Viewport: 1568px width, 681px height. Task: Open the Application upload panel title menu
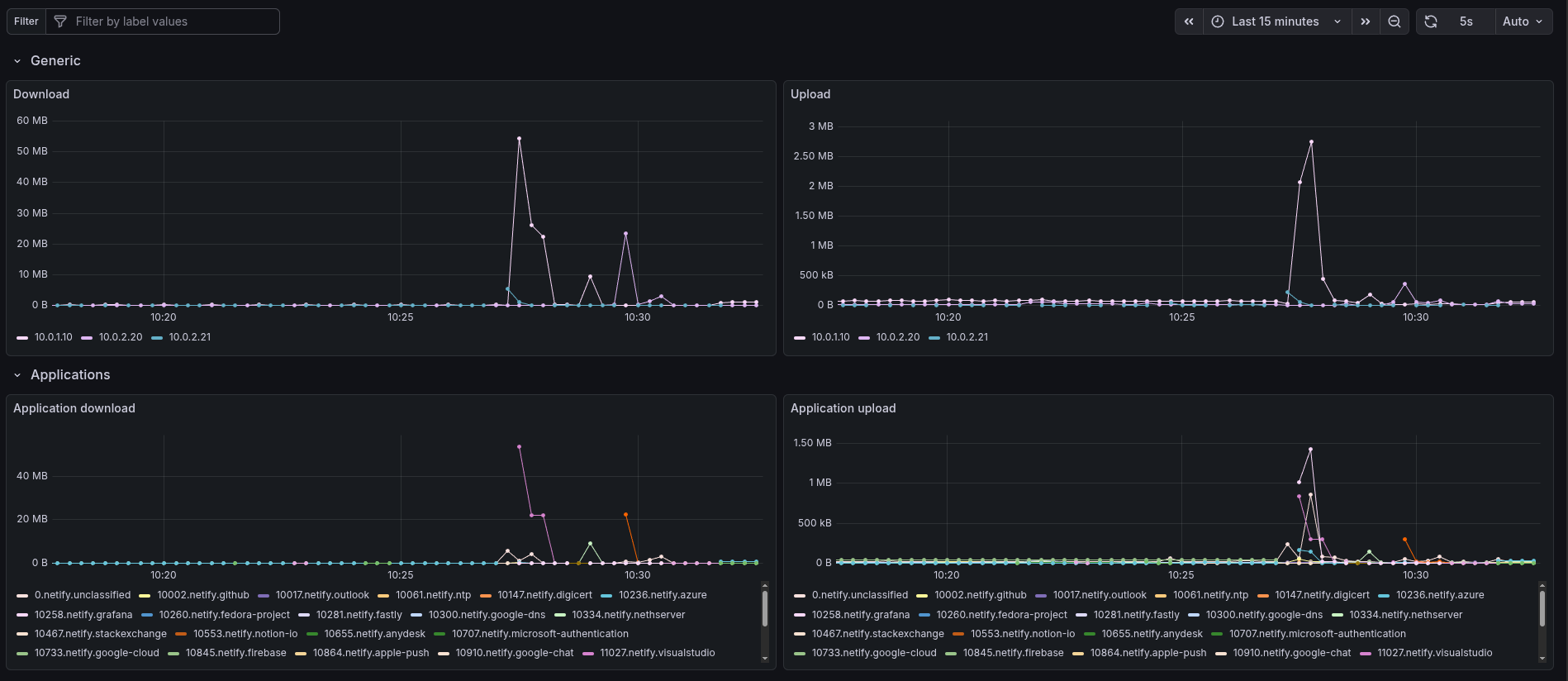tap(843, 408)
